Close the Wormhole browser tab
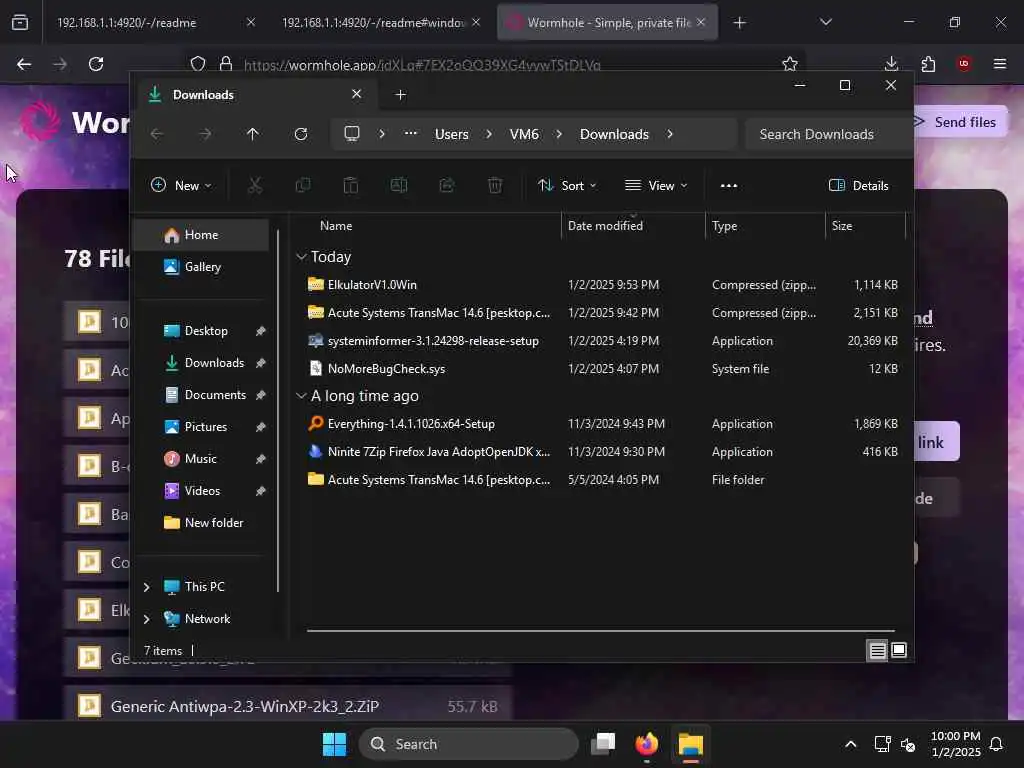The image size is (1024, 768). (701, 23)
